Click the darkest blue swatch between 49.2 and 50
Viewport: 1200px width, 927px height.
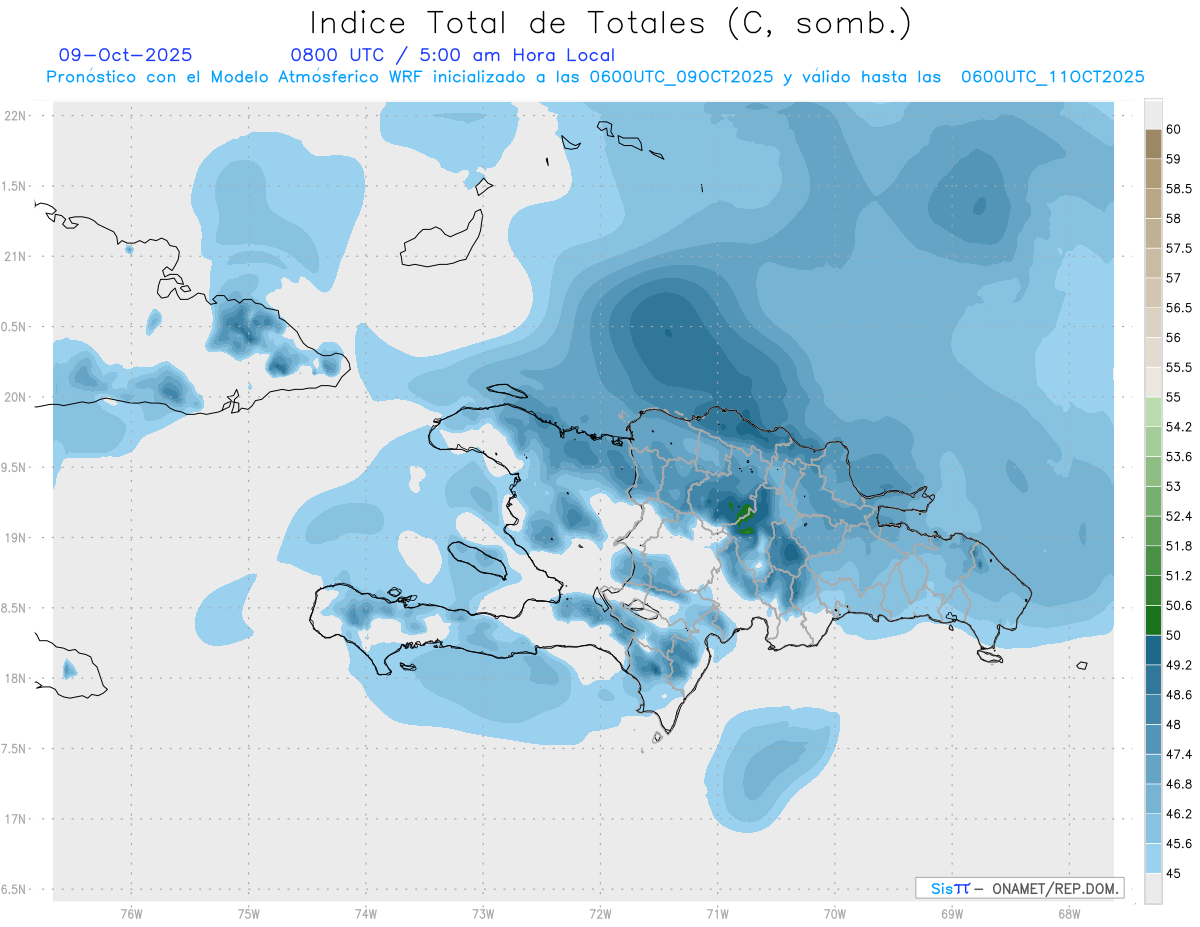1153,650
